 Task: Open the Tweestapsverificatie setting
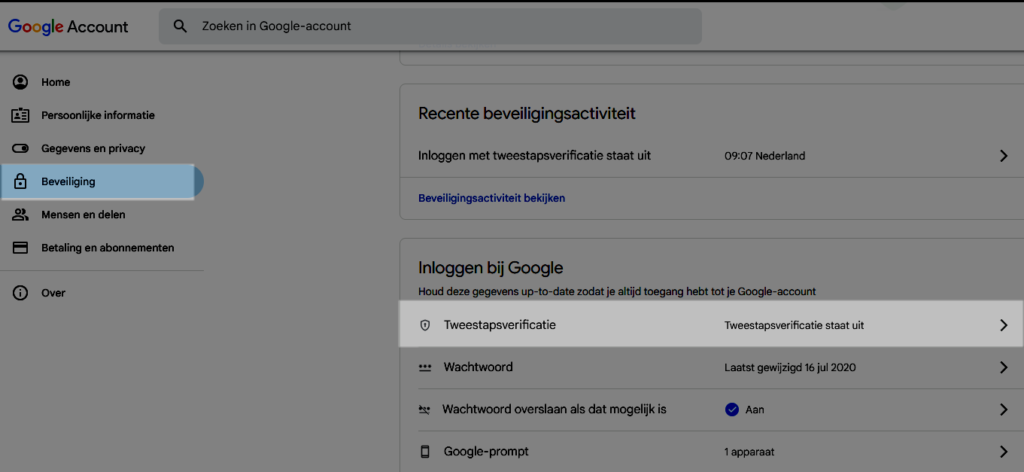click(711, 324)
